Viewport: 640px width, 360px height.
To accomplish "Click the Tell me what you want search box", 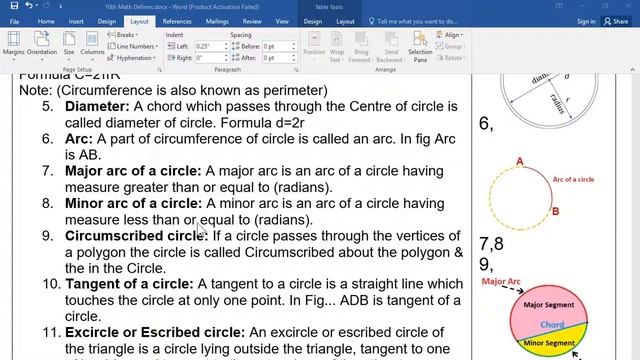I will coord(413,21).
